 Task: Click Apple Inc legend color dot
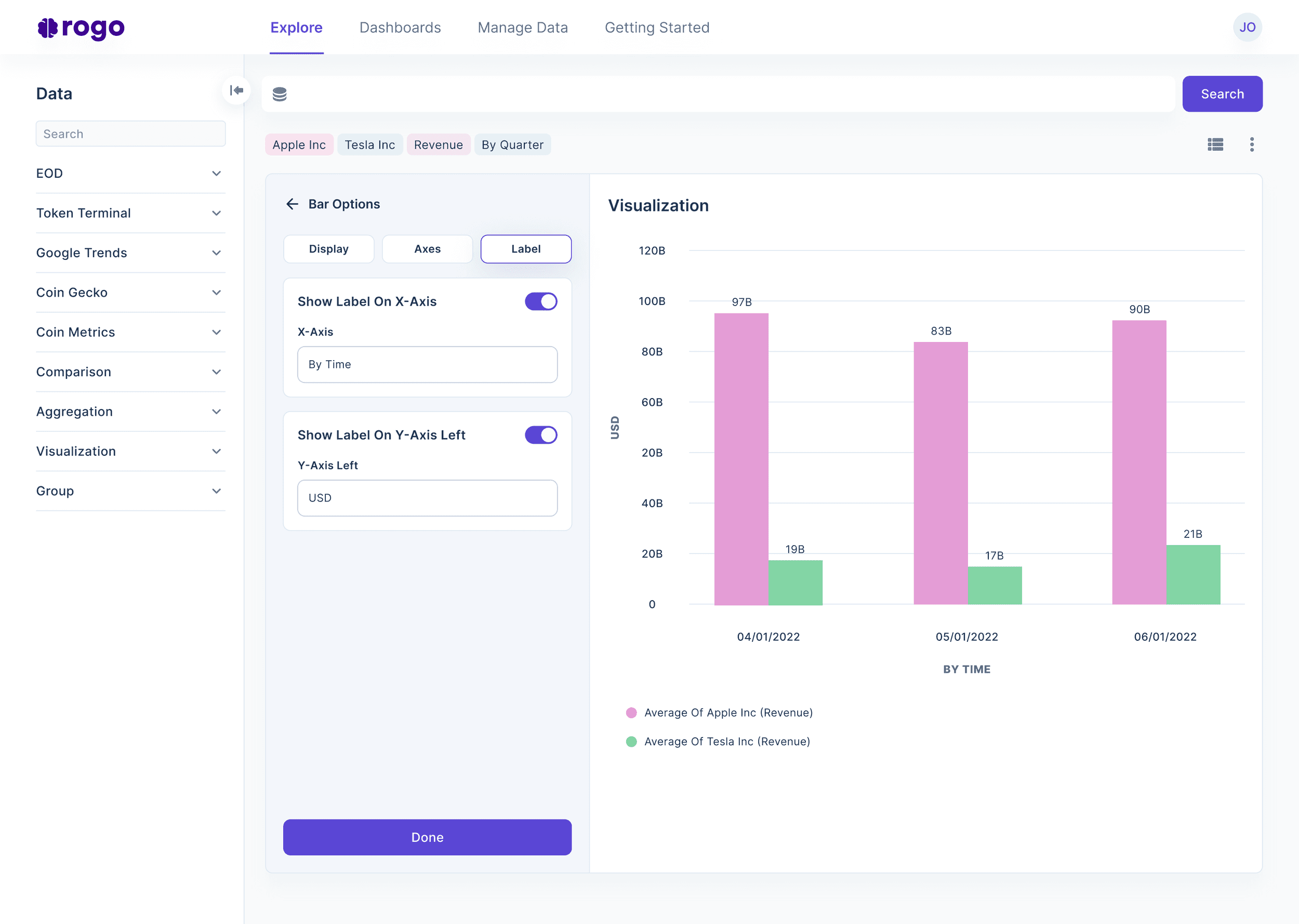[631, 713]
